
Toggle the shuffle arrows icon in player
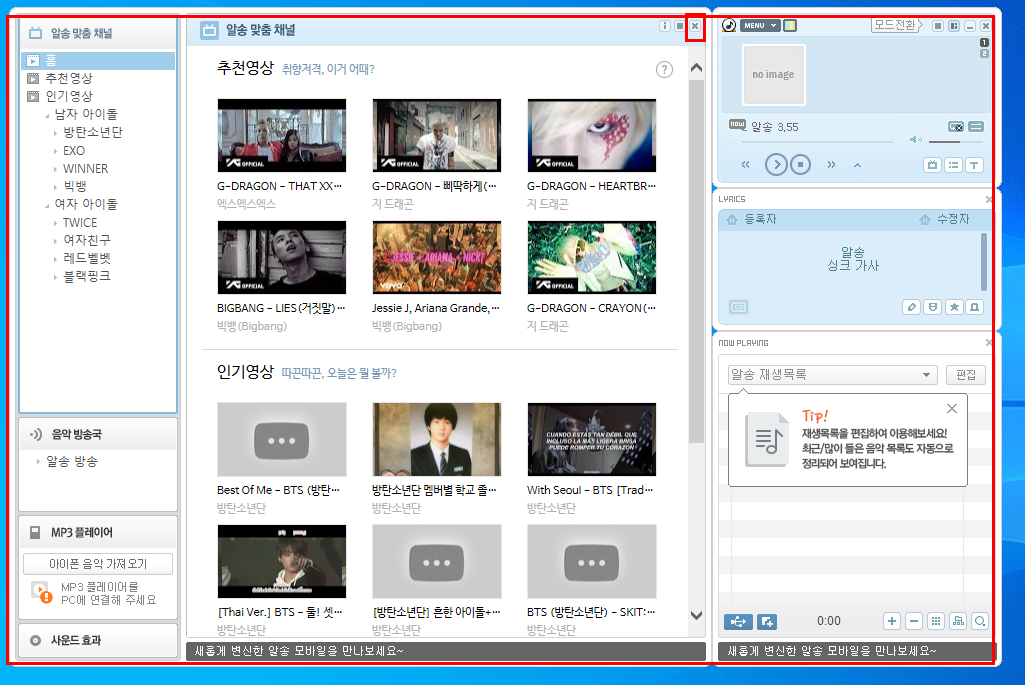pyautogui.click(x=976, y=127)
